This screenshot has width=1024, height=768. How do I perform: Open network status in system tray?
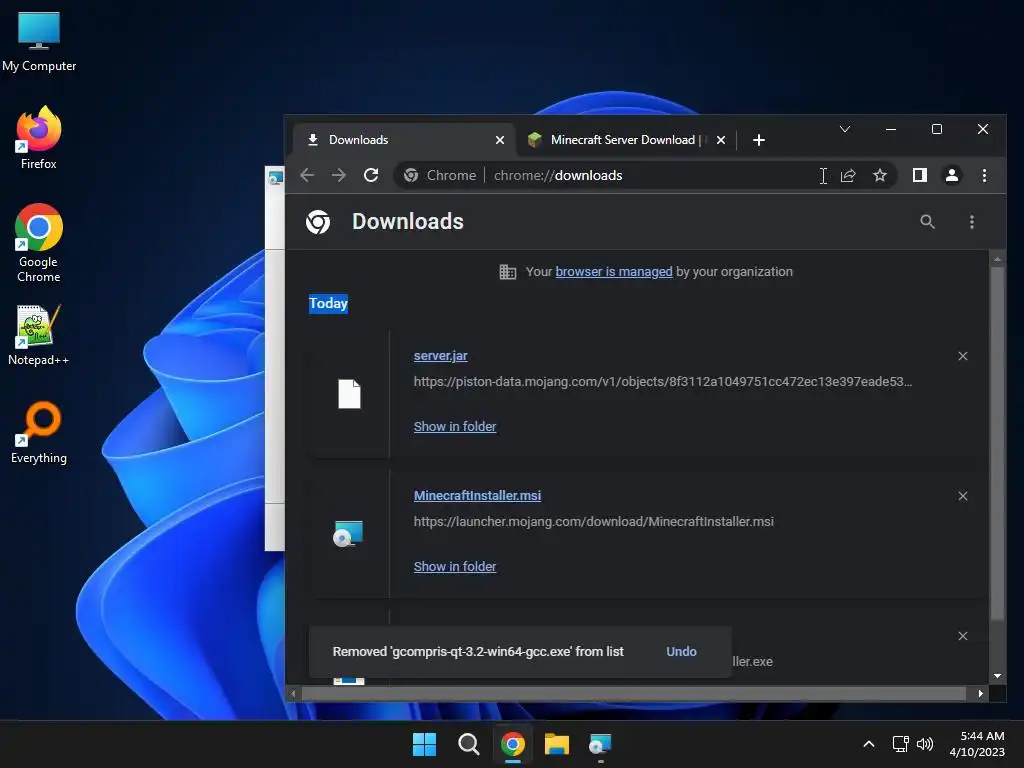901,744
